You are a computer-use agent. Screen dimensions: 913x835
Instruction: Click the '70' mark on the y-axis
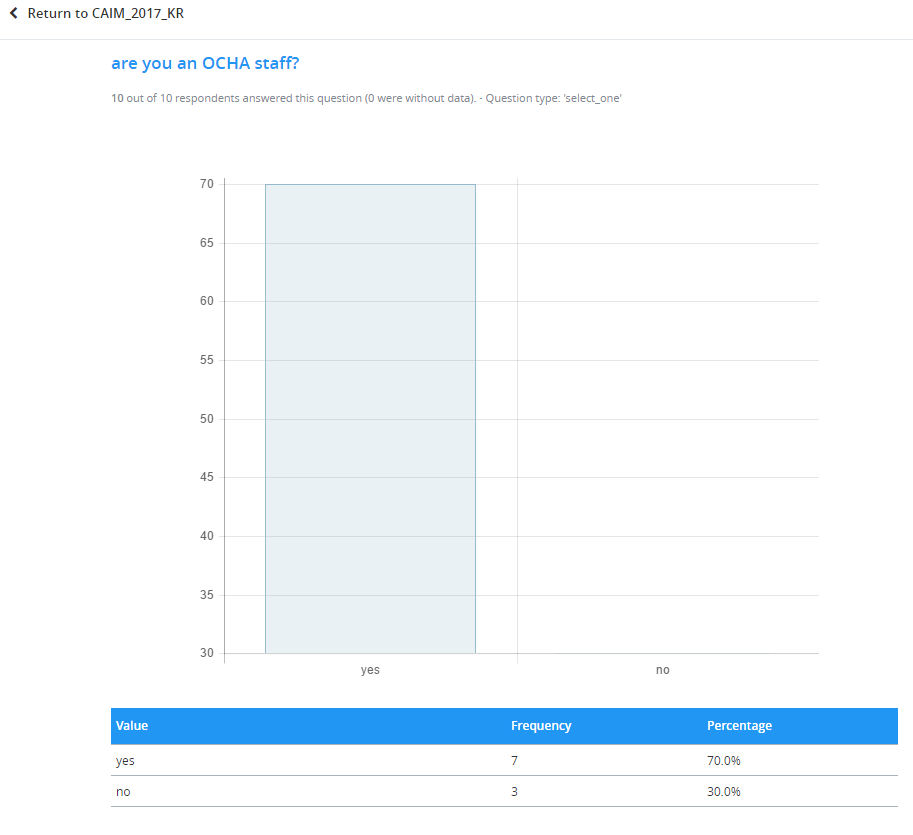(x=206, y=184)
